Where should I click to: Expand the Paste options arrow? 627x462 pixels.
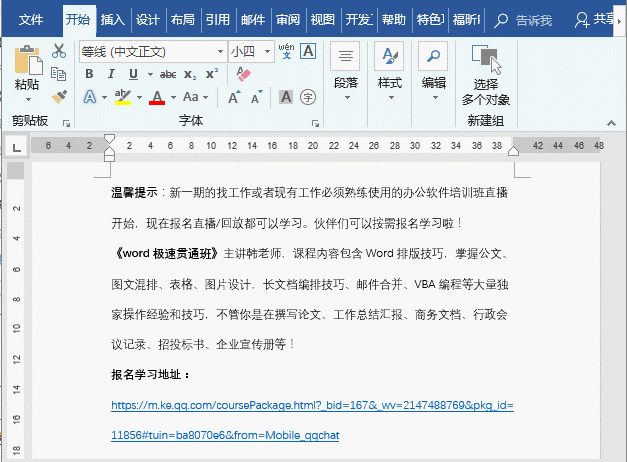click(x=28, y=99)
